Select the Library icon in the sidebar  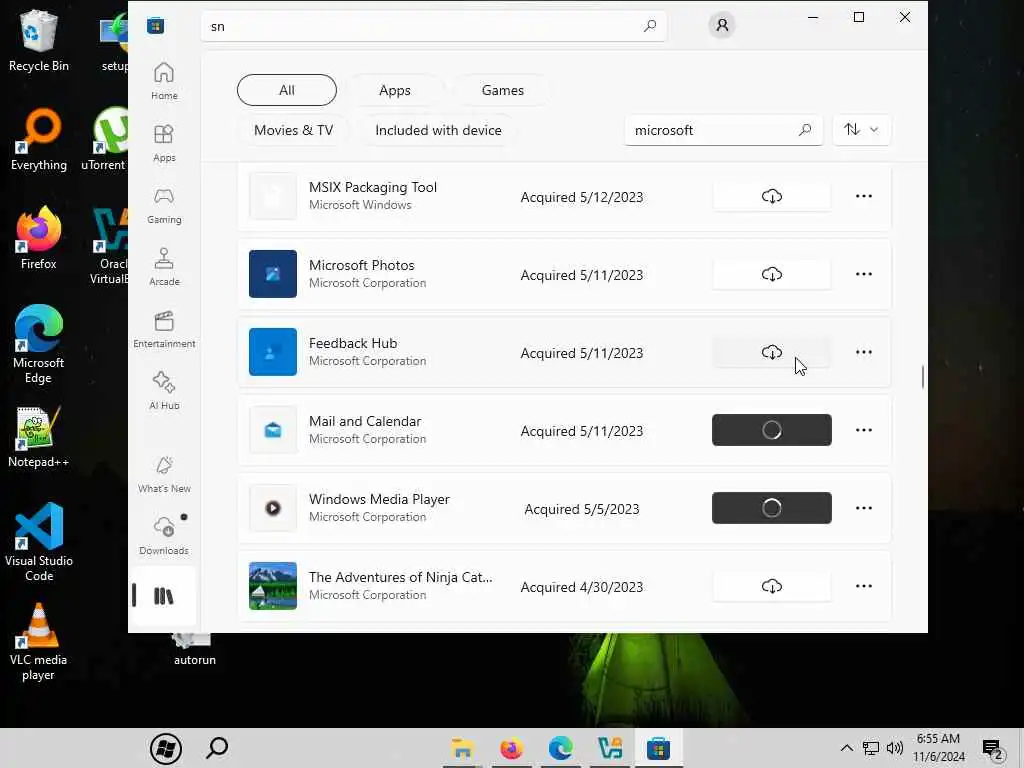164,596
